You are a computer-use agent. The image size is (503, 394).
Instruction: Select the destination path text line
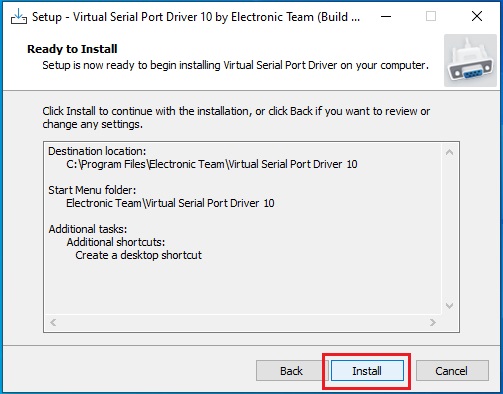click(212, 164)
